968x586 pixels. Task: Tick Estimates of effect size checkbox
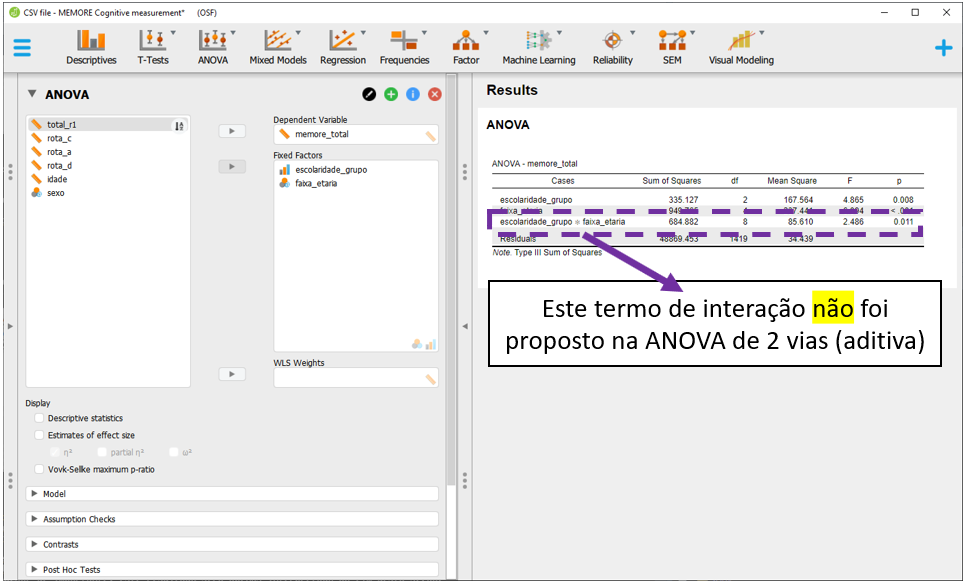point(39,435)
